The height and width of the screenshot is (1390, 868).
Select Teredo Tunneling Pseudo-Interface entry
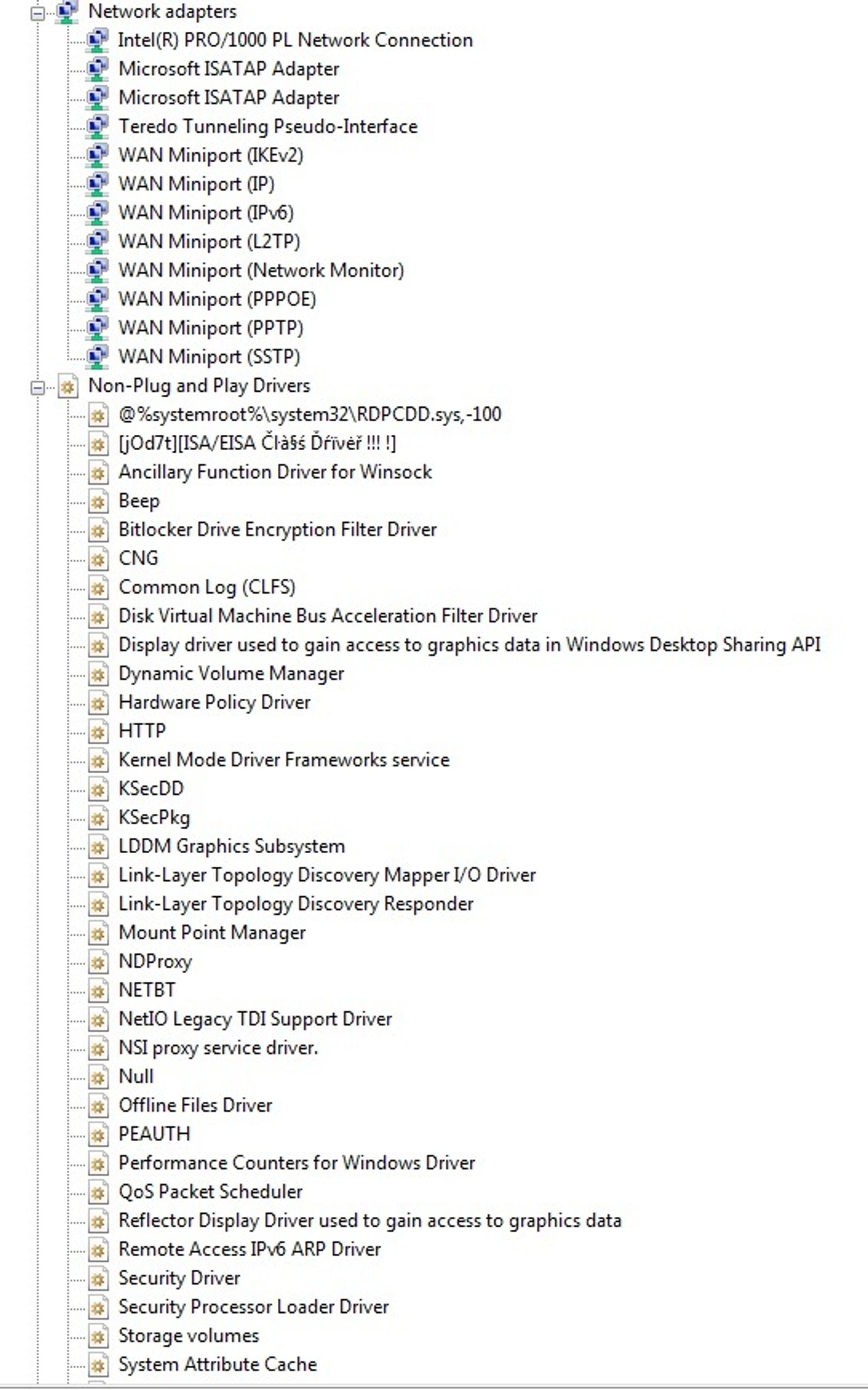(x=268, y=126)
